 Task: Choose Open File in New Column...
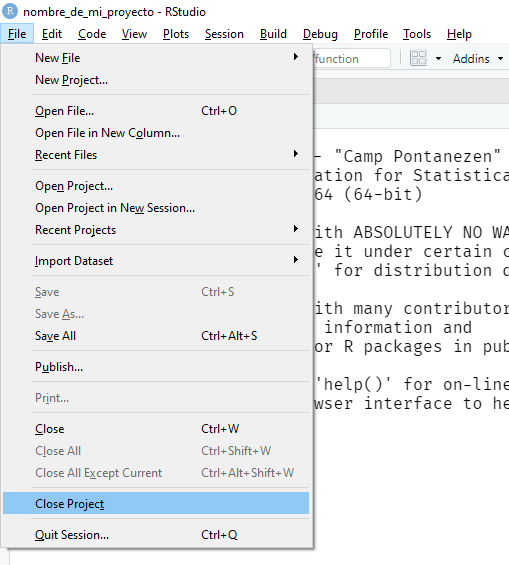pyautogui.click(x=156, y=133)
